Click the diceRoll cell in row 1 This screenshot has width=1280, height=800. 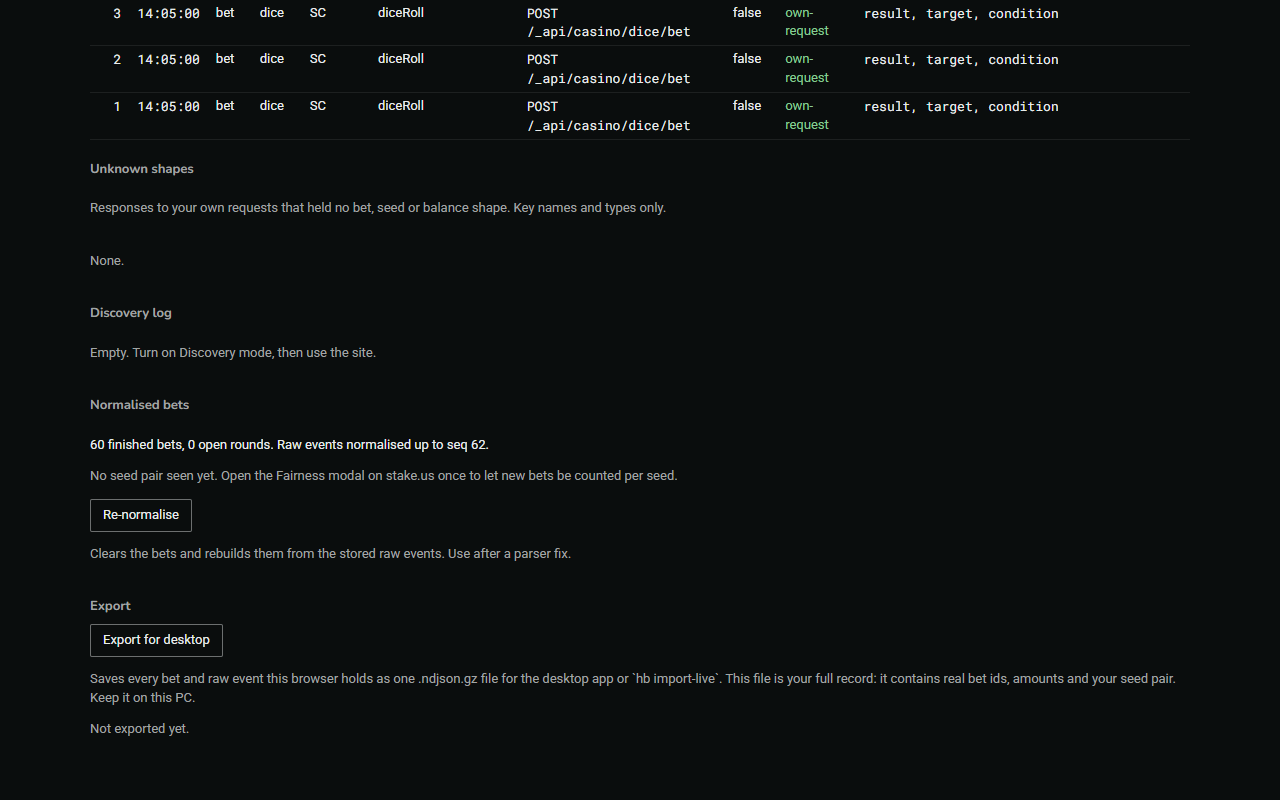click(x=401, y=106)
